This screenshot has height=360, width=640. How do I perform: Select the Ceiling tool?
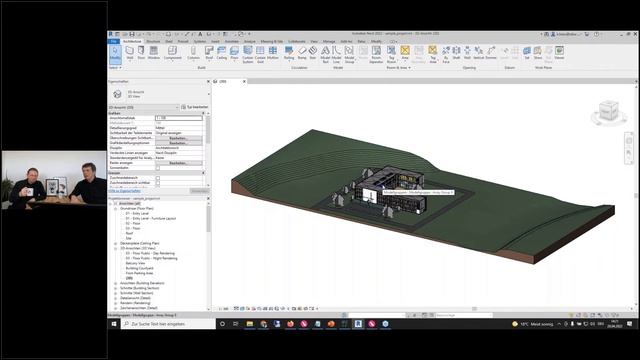coord(222,53)
